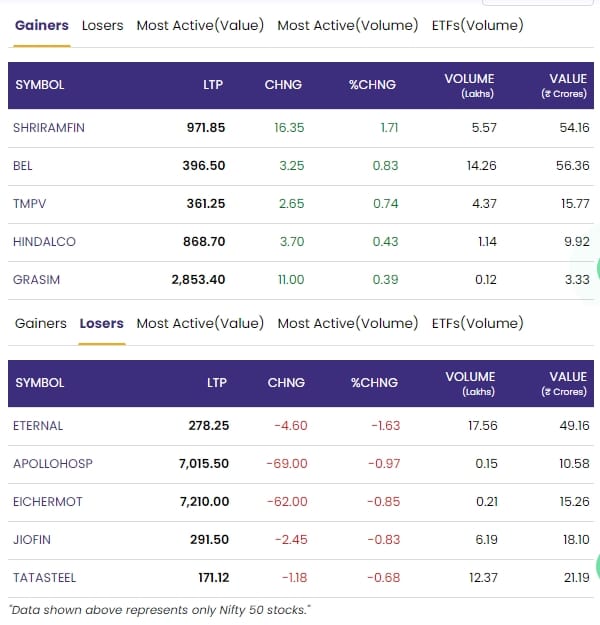Viewport: 600px width, 625px height.
Task: Select the TMPV symbol row
Action: [28, 204]
